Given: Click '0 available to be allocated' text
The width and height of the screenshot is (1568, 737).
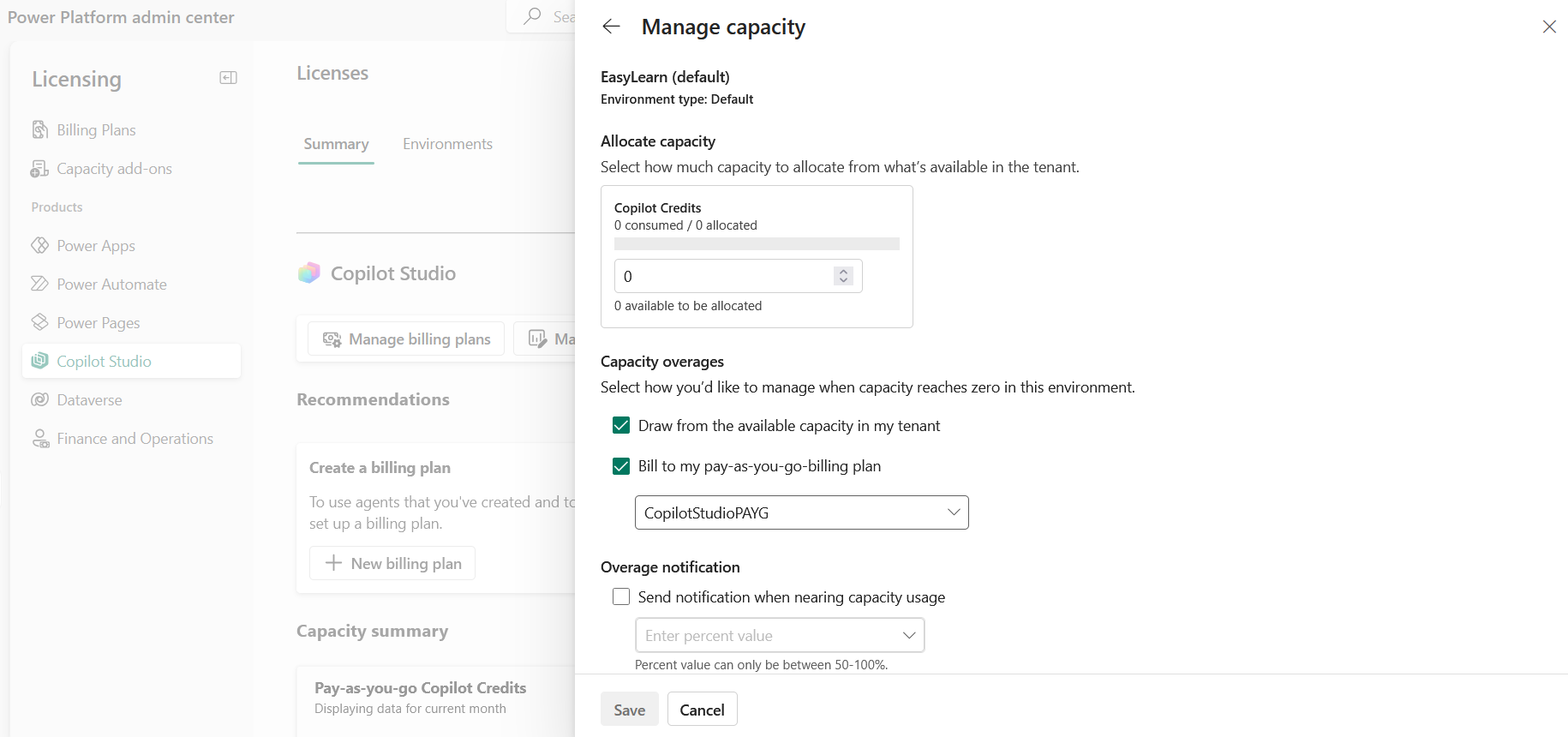Looking at the screenshot, I should (688, 306).
